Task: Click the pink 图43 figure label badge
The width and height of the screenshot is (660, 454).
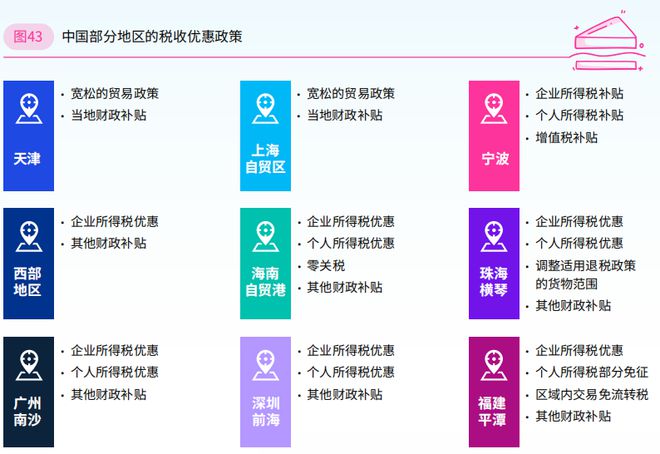Action: point(28,37)
